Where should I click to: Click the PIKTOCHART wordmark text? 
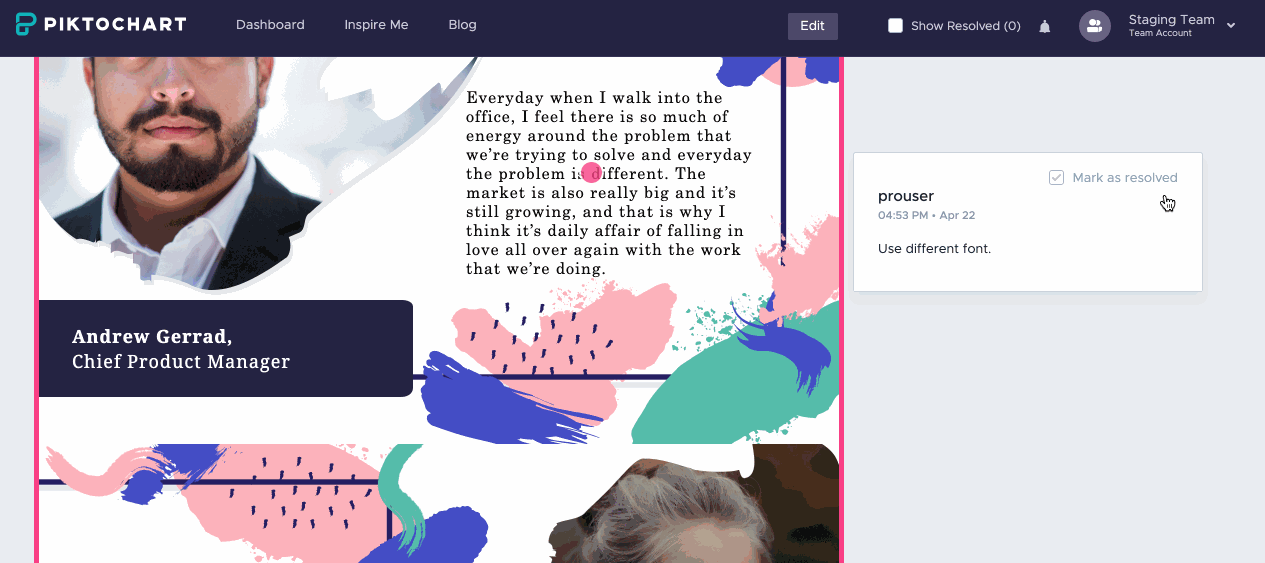116,25
